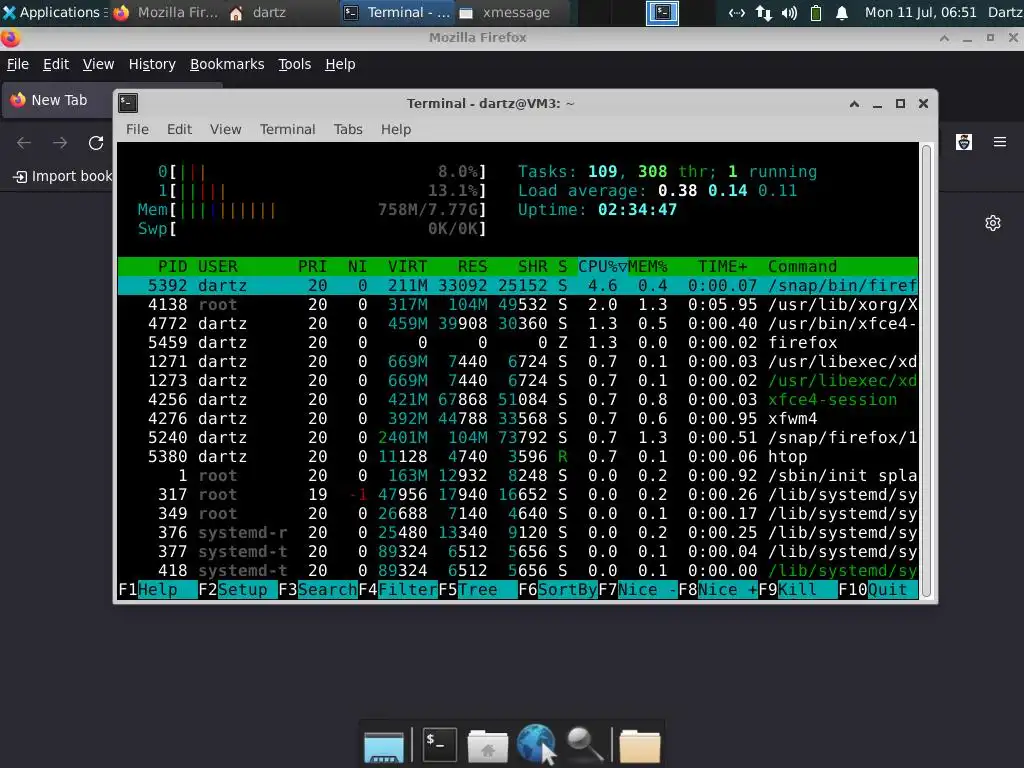Click Firefox forward arrow button
This screenshot has width=1024, height=768.
(x=60, y=142)
